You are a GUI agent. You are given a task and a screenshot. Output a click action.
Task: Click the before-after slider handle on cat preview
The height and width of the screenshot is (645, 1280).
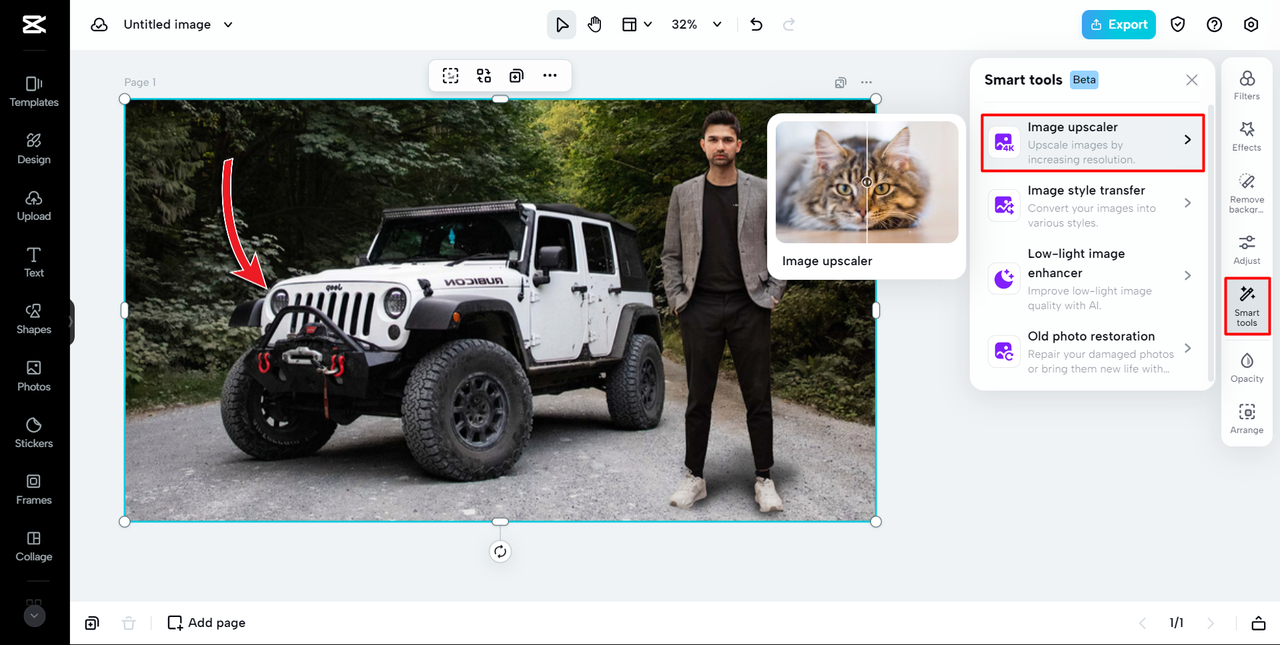click(867, 182)
